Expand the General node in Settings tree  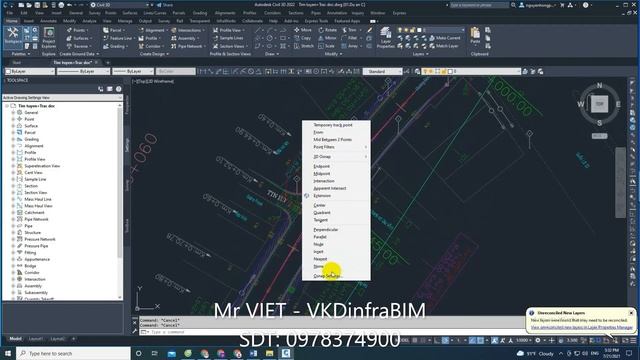click(13, 112)
